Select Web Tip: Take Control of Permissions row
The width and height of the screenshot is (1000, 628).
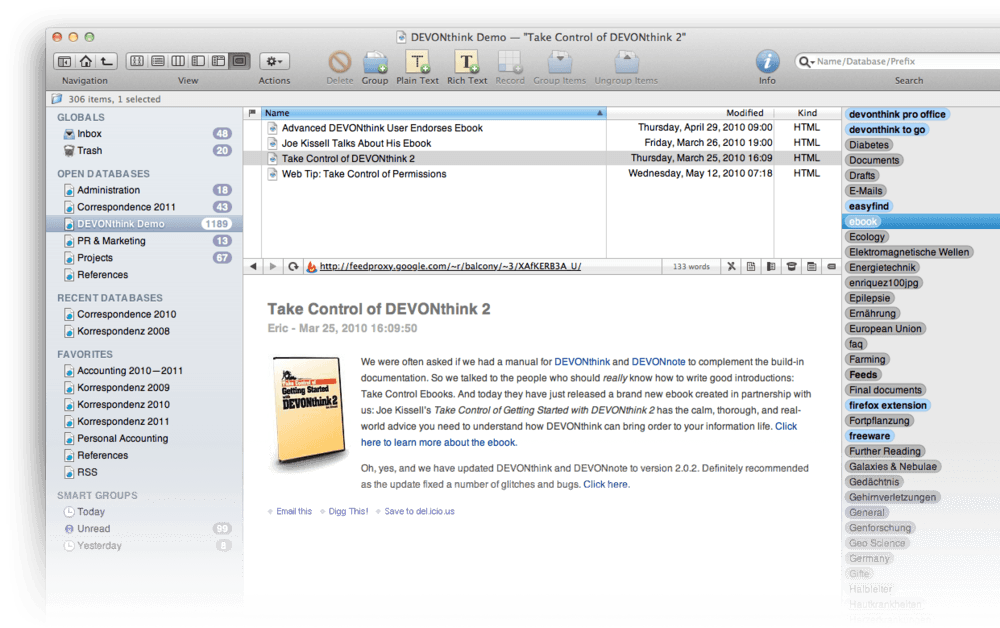[x=542, y=173]
